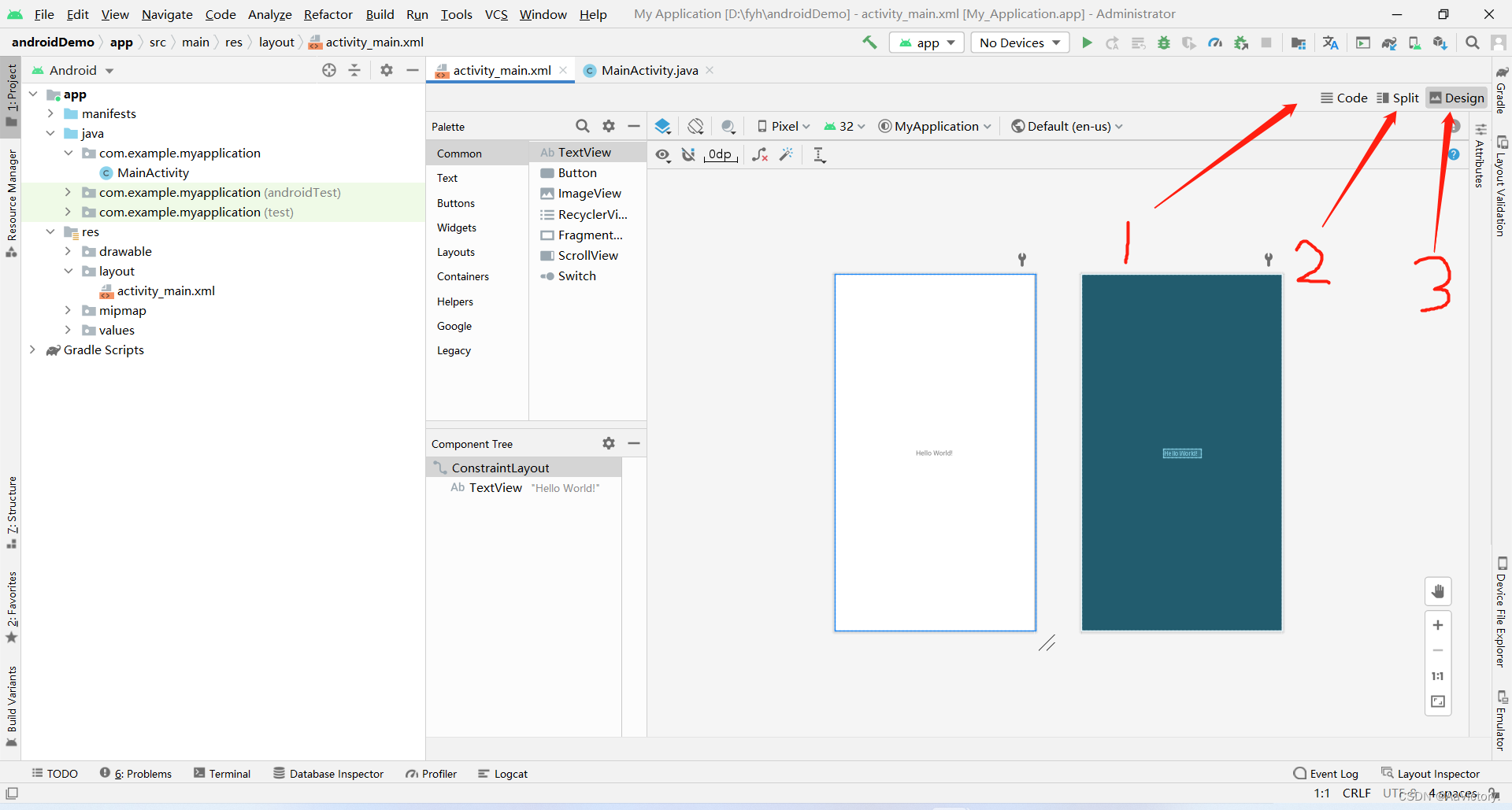This screenshot has width=1512, height=810.
Task: Click the Select Design Surface layers icon
Action: pyautogui.click(x=663, y=126)
